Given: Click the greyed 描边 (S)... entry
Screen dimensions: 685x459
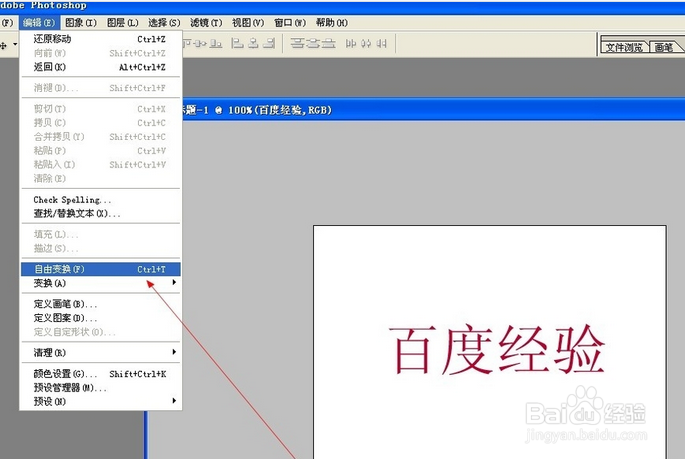Looking at the screenshot, I should 100,248.
